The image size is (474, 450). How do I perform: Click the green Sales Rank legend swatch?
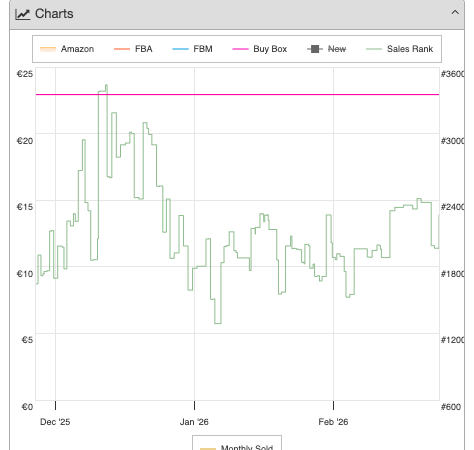[374, 49]
